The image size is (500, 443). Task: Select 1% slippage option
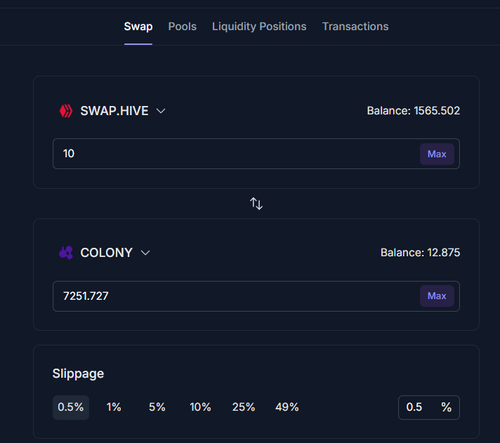[x=114, y=407]
